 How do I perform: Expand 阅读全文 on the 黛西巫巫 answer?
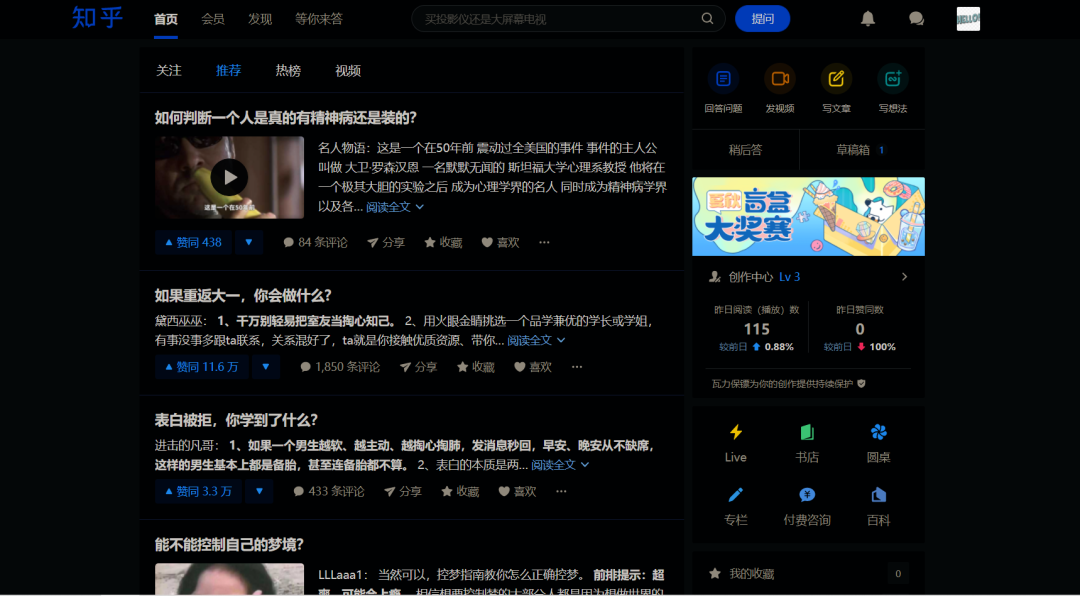coord(536,340)
